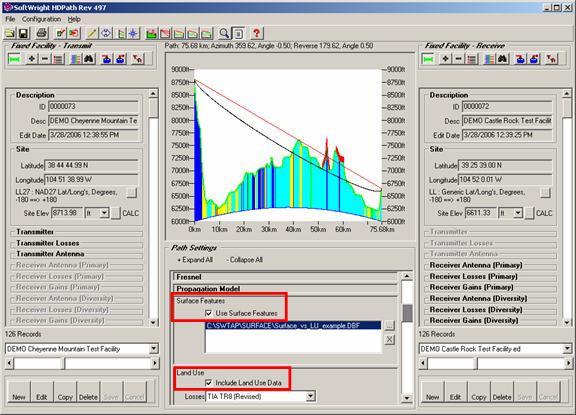Screen dimensions: 576x415
Task: Click the Print toolbar icon
Action: pyautogui.click(x=42, y=34)
